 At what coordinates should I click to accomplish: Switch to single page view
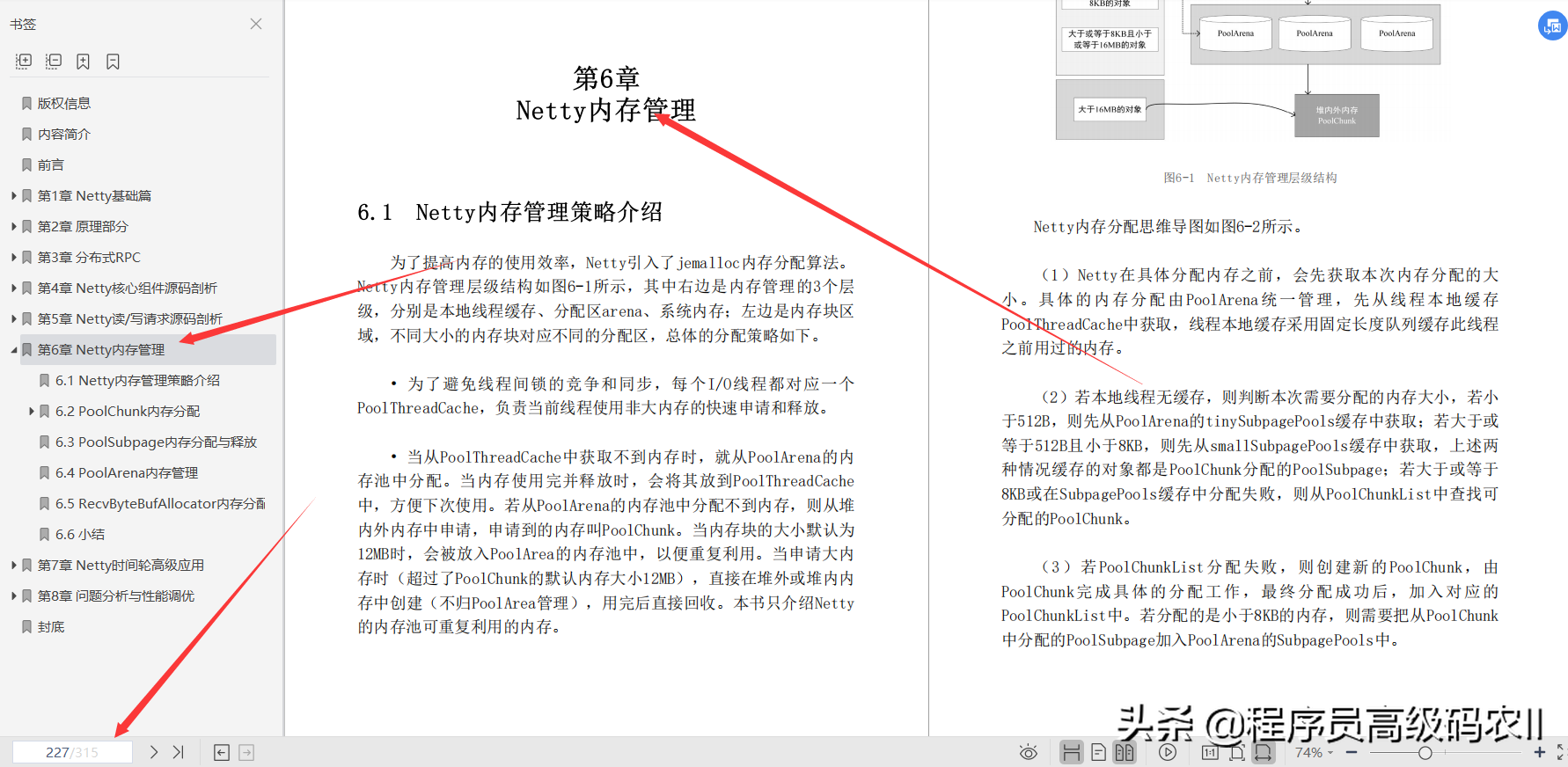pos(1098,752)
